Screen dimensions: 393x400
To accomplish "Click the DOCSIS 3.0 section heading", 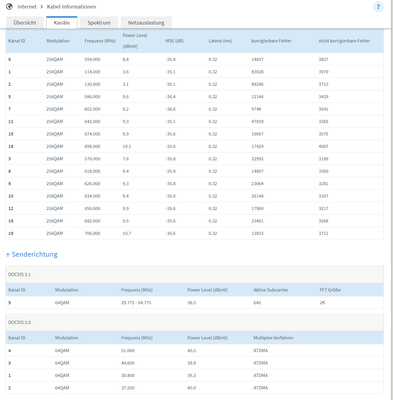I will [x=19, y=322].
